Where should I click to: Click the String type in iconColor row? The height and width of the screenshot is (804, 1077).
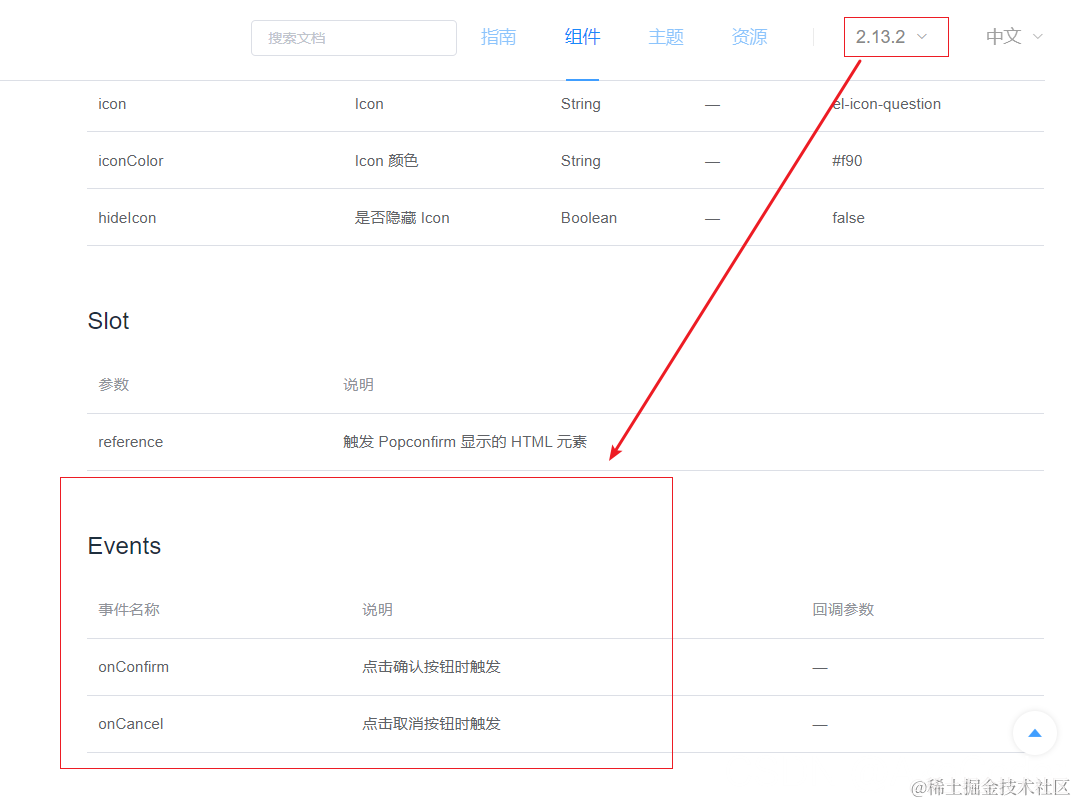(x=580, y=161)
